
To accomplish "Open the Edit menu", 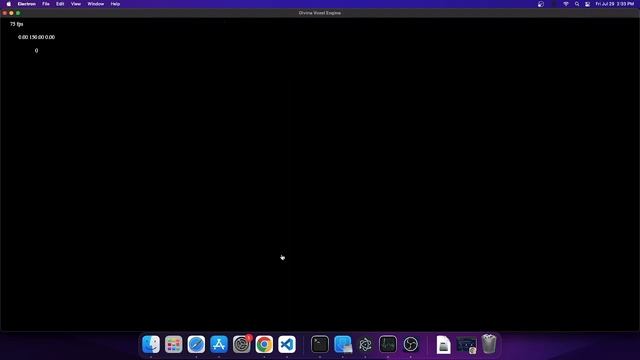I will tap(60, 4).
